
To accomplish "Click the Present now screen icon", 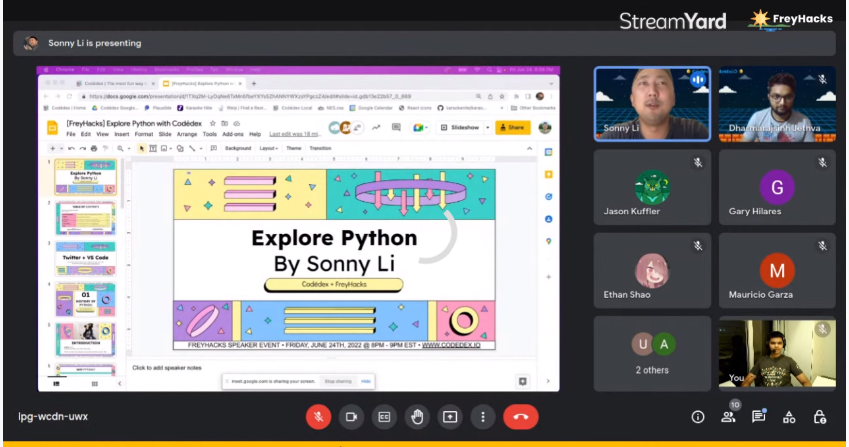I will (x=450, y=416).
